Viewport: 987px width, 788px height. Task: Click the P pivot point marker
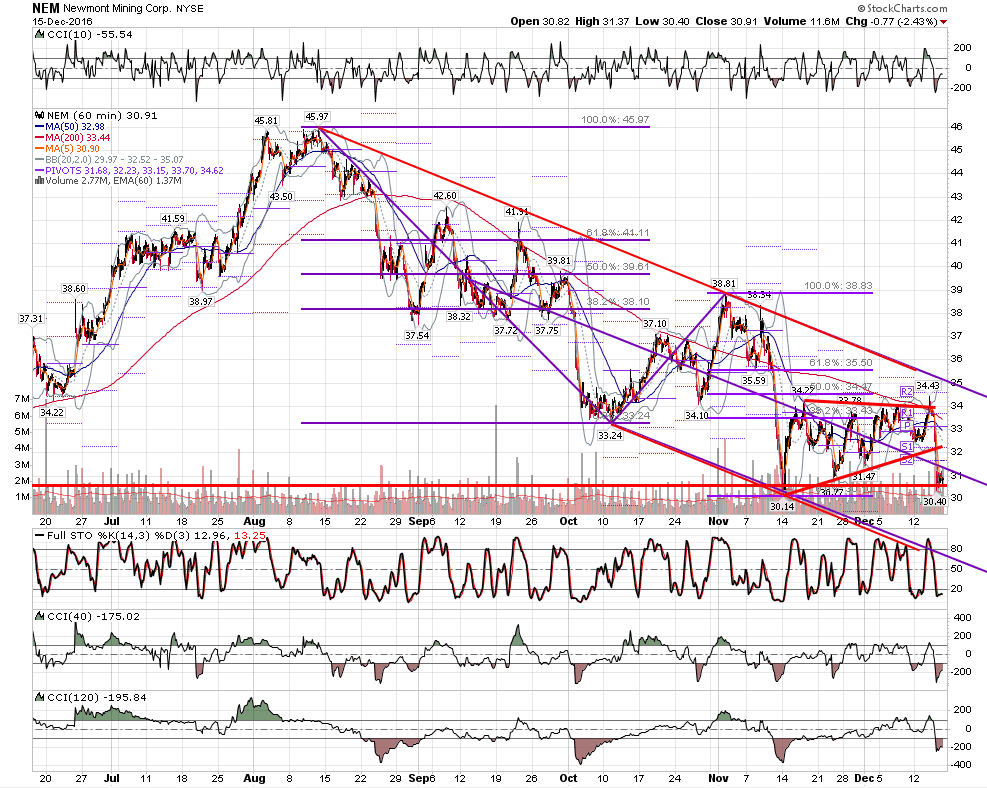pyautogui.click(x=907, y=425)
